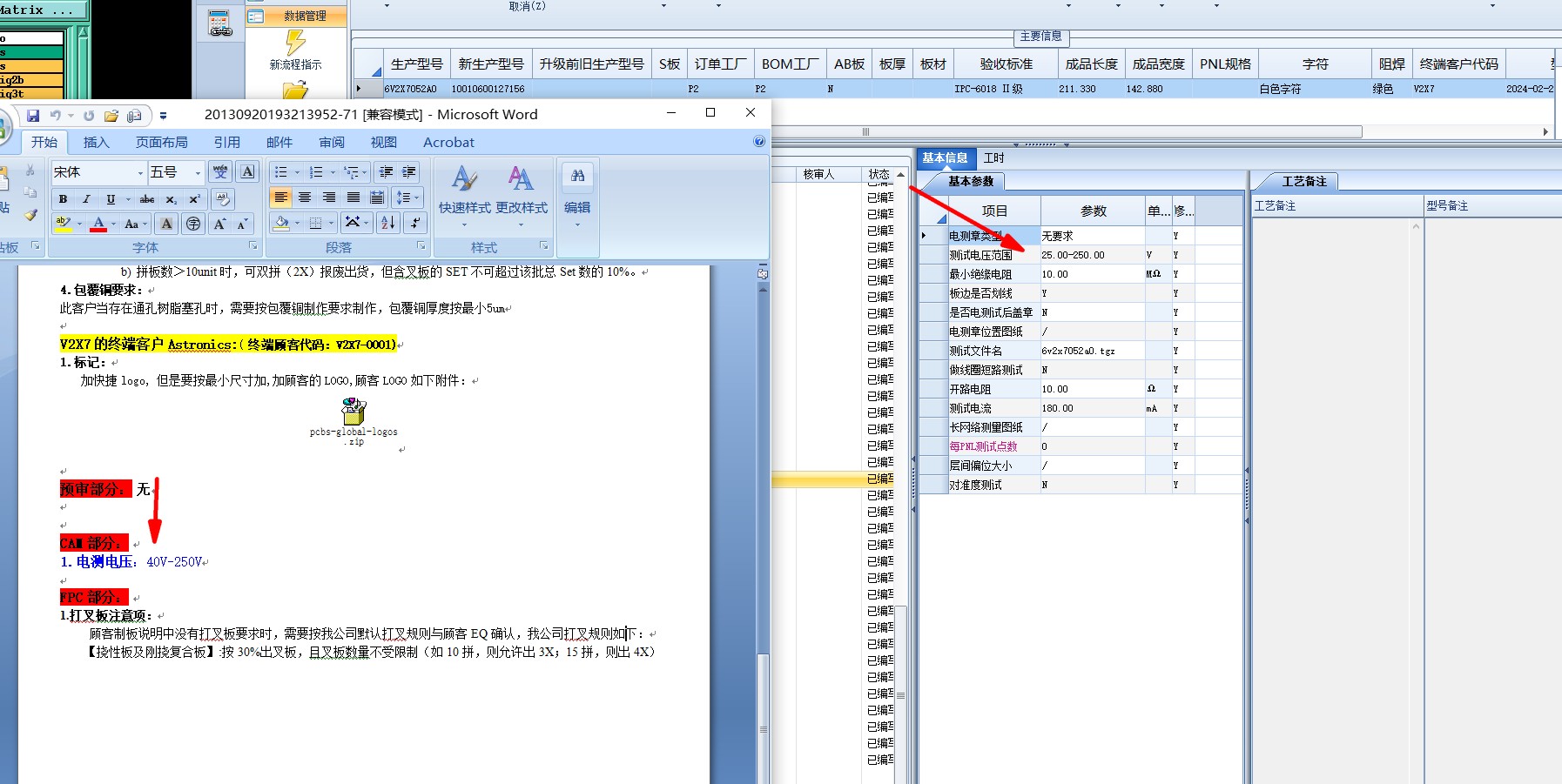
Task: Click 生产型号 column header
Action: tap(416, 64)
